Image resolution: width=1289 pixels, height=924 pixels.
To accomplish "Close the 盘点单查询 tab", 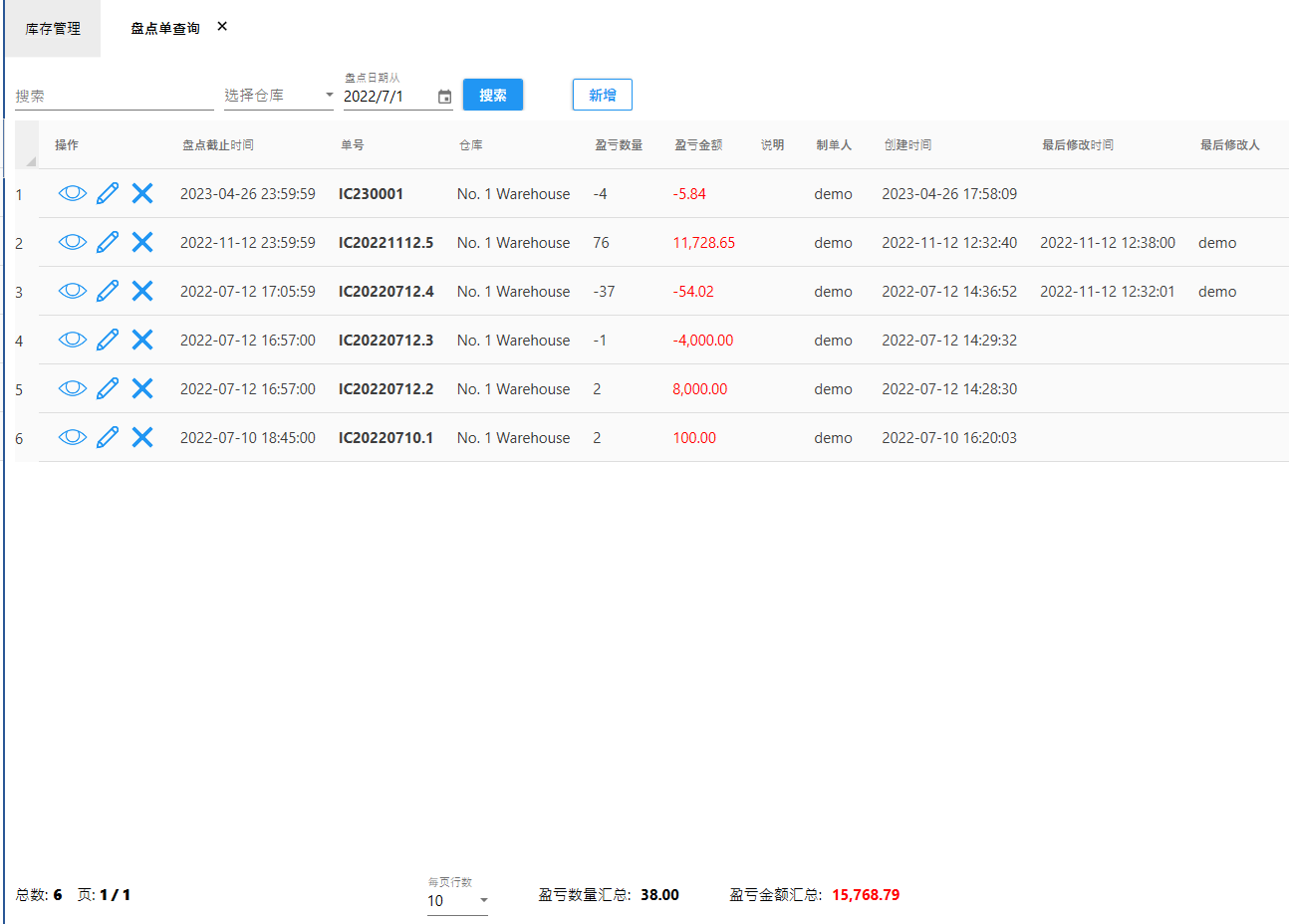I will tap(222, 27).
